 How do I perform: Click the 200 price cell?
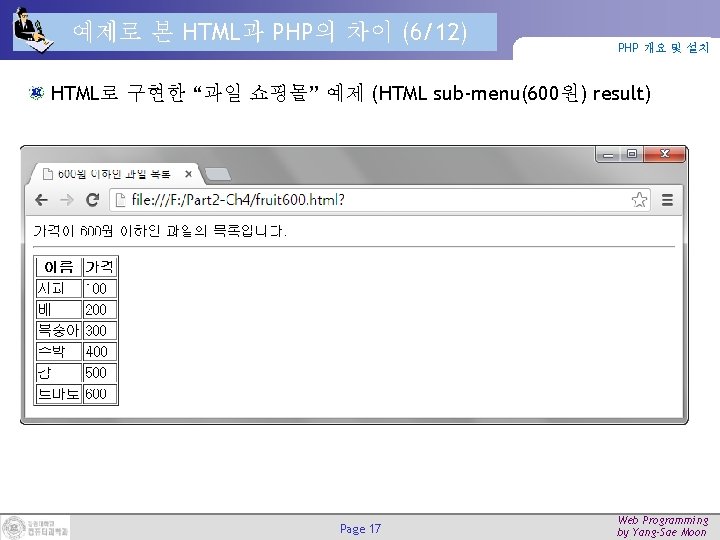coord(100,309)
